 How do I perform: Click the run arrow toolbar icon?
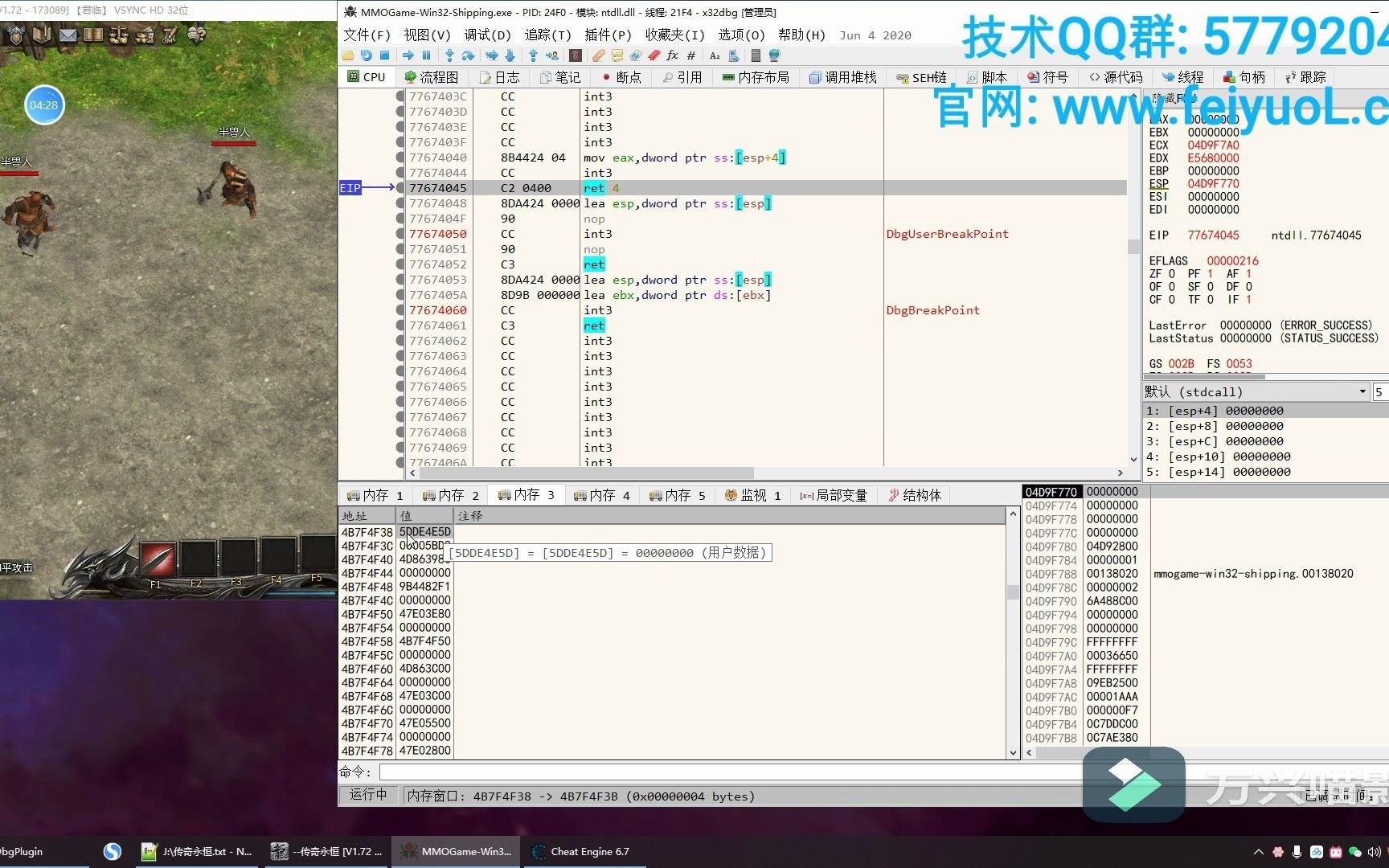[408, 55]
